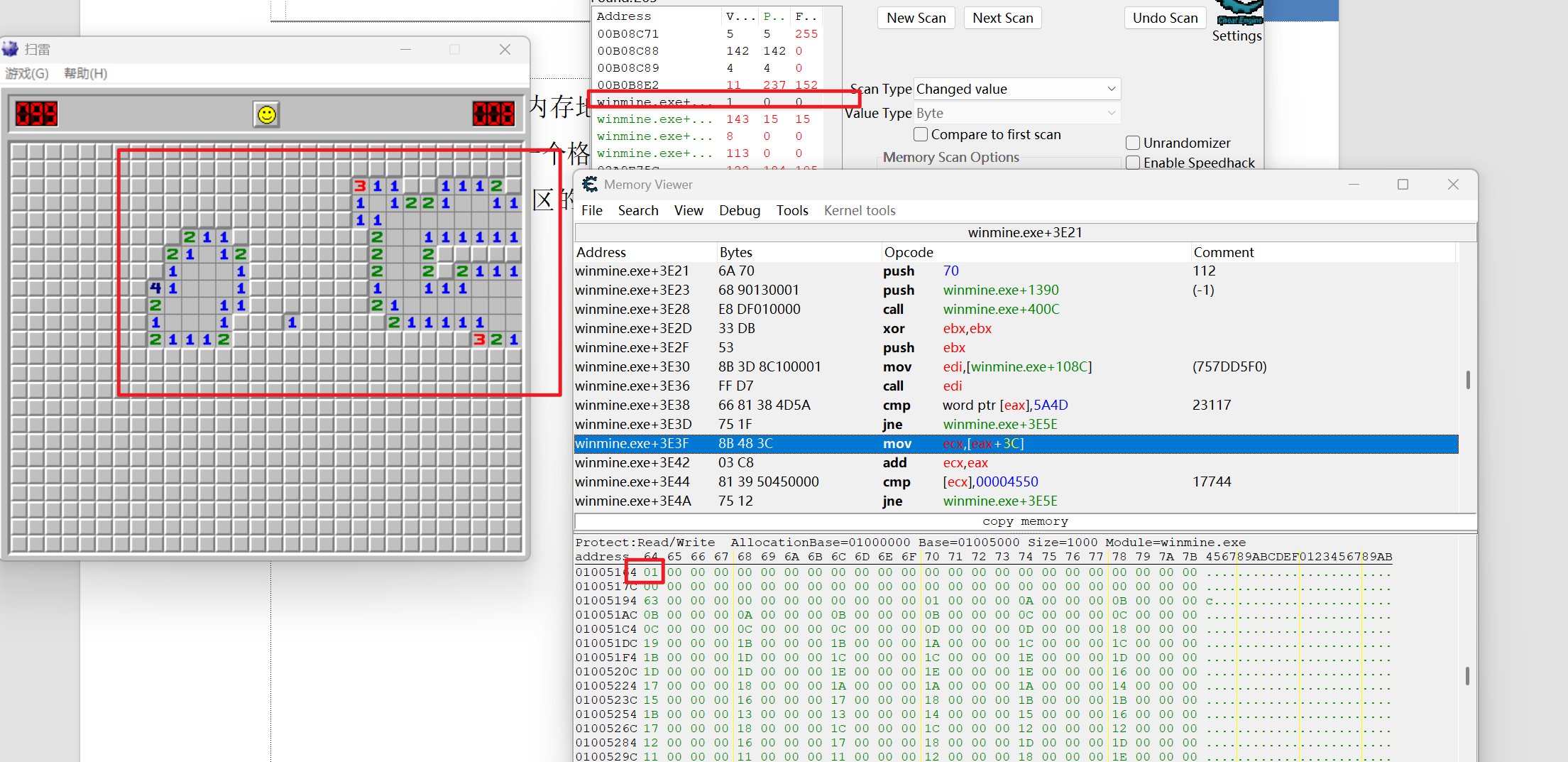This screenshot has height=762, width=1568.
Task: Open the Debug menu in Memory Viewer
Action: tap(740, 210)
